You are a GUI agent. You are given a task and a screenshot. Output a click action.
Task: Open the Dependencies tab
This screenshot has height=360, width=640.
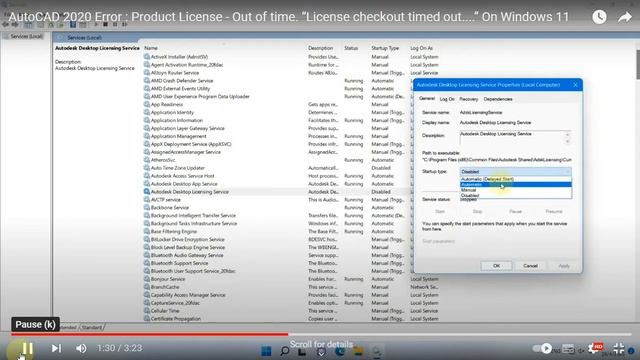498,99
